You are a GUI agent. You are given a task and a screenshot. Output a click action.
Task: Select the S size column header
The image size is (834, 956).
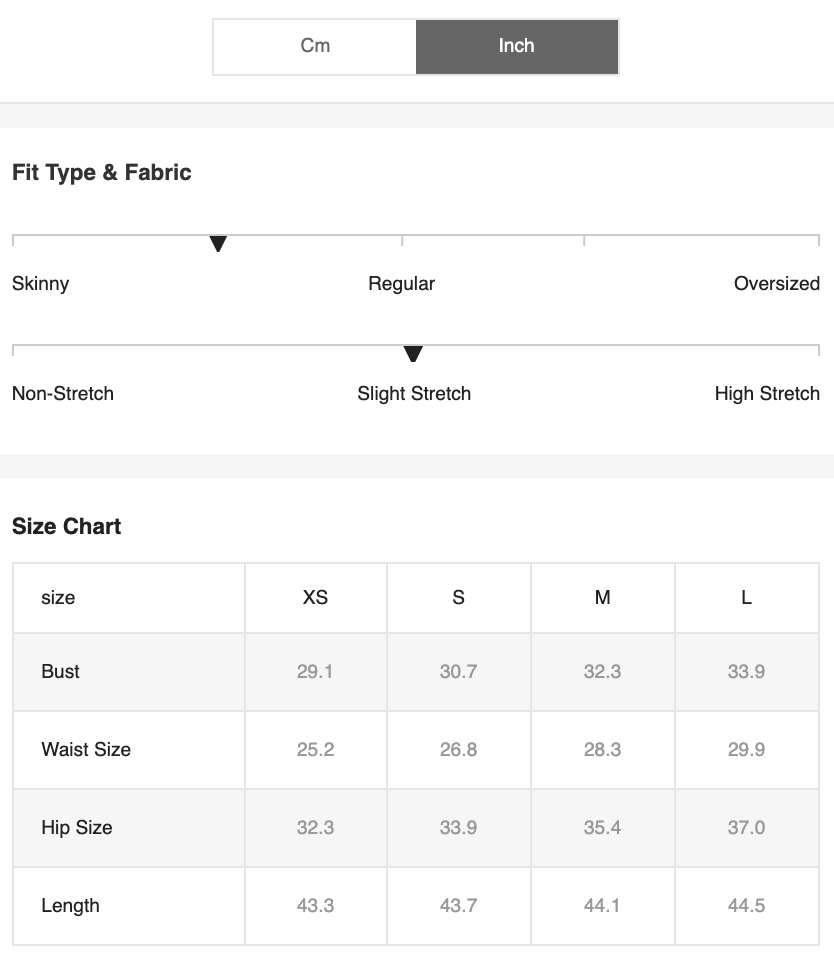point(458,598)
